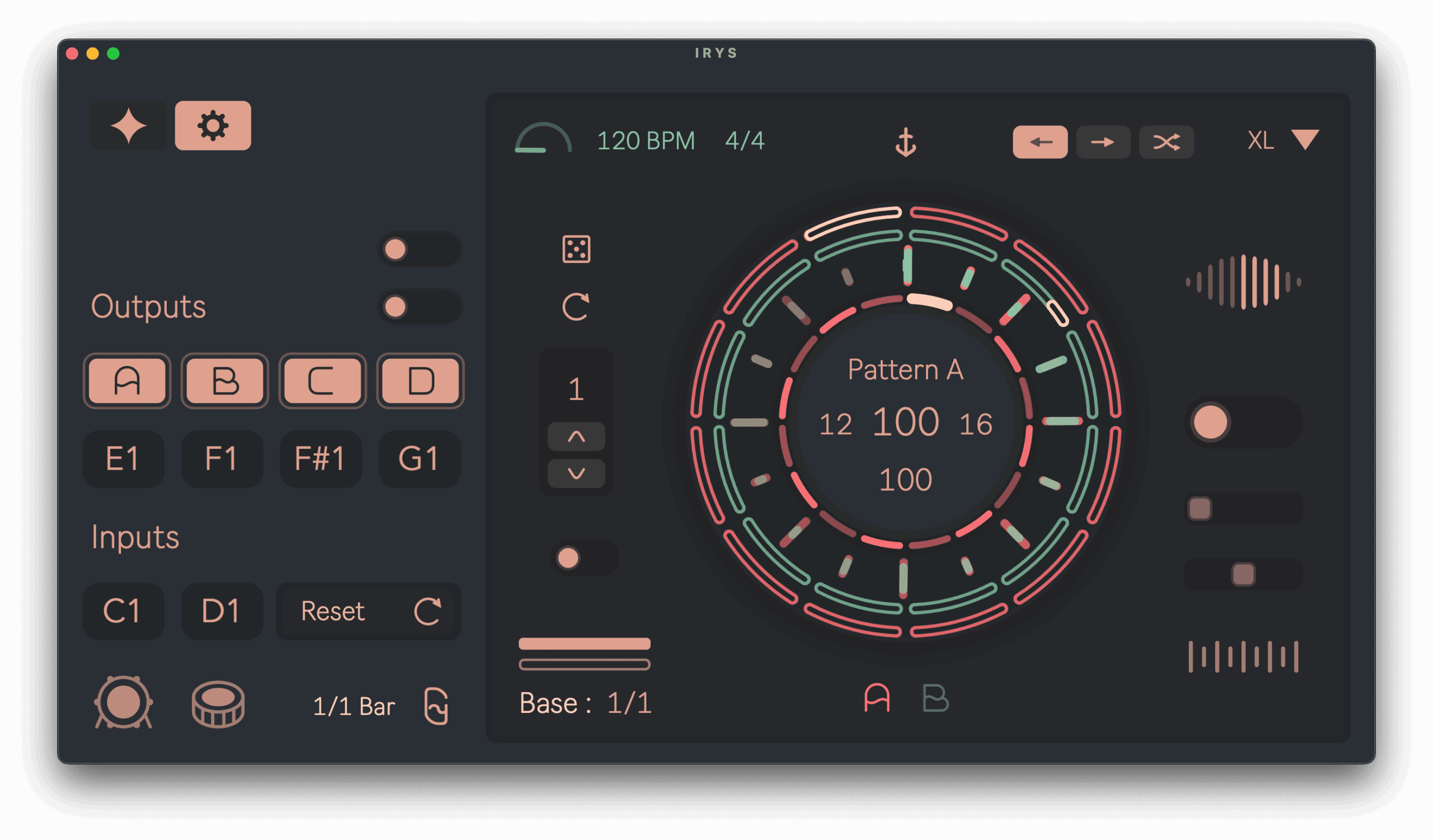Click the E1 output note
Screen dimensions: 1433x840
[x=123, y=459]
